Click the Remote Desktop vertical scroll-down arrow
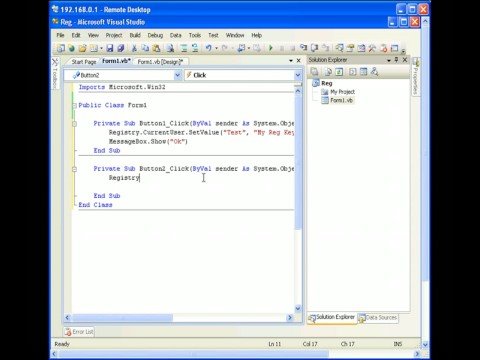The height and width of the screenshot is (360, 480). click(425, 345)
